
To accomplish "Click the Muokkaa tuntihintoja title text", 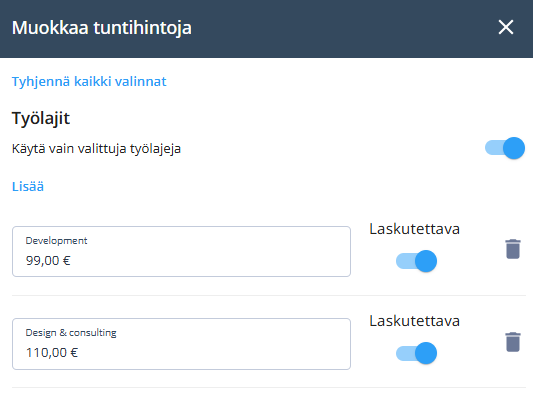I will (102, 28).
